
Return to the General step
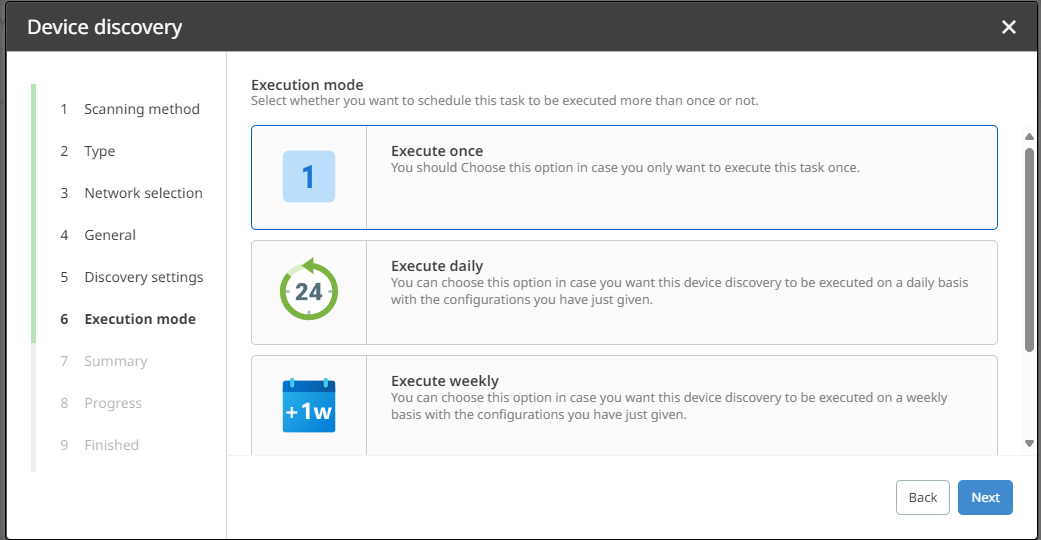[x=110, y=235]
